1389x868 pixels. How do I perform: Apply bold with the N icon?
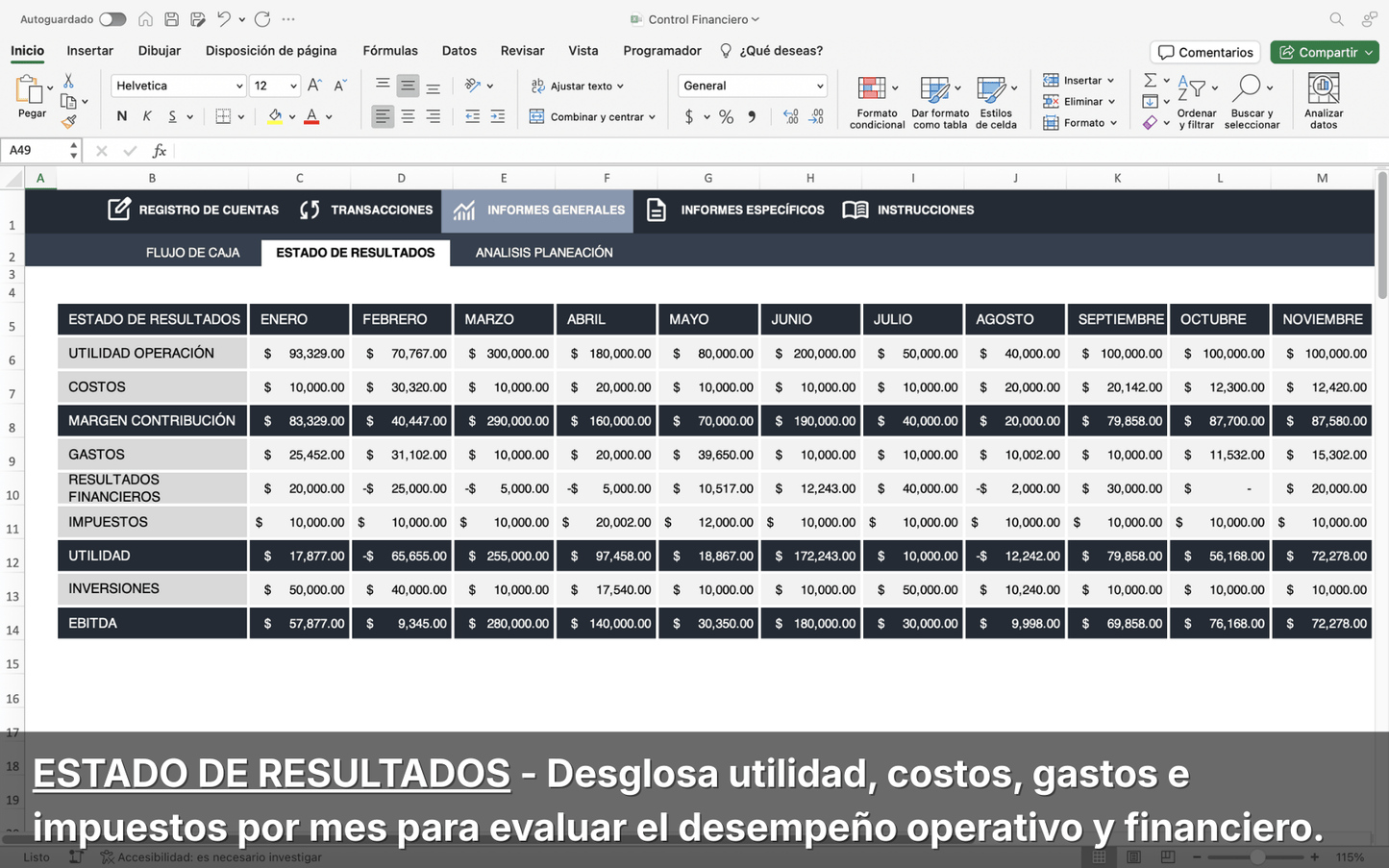tap(120, 115)
